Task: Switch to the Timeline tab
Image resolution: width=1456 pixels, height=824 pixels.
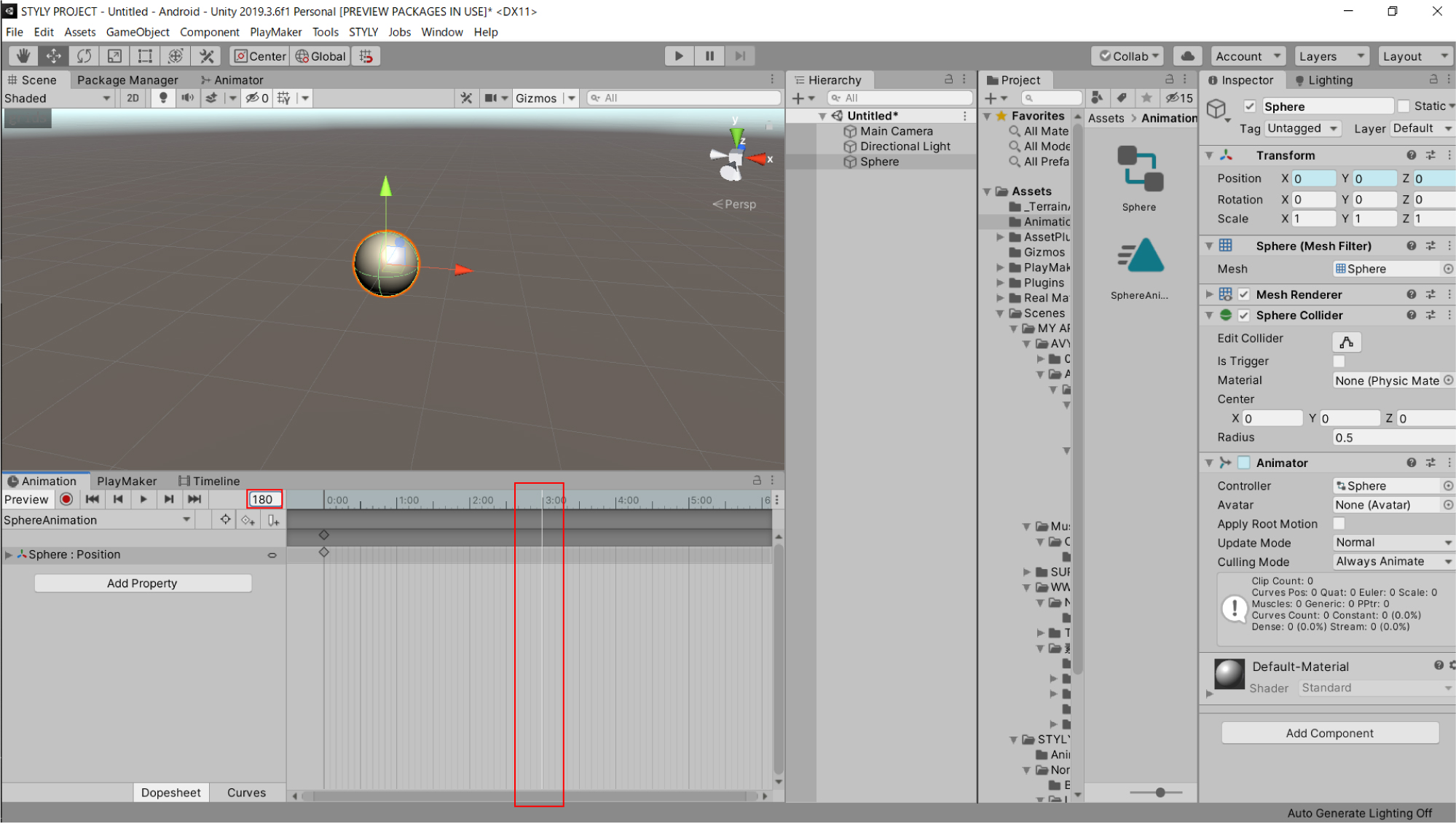Action: pos(208,481)
